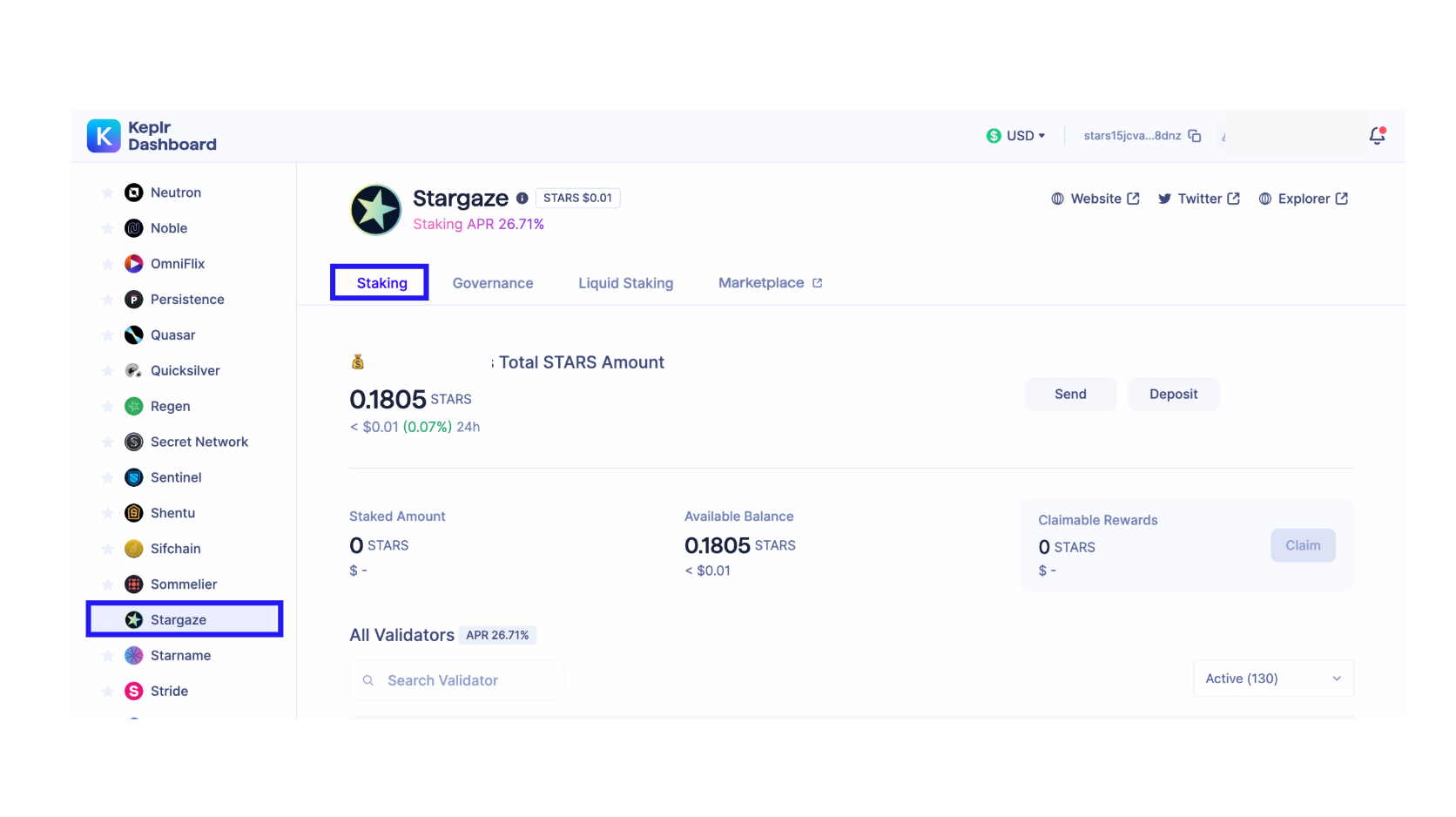Click the Staking APR 26.71% text
The width and height of the screenshot is (1456, 817).
pyautogui.click(x=478, y=224)
